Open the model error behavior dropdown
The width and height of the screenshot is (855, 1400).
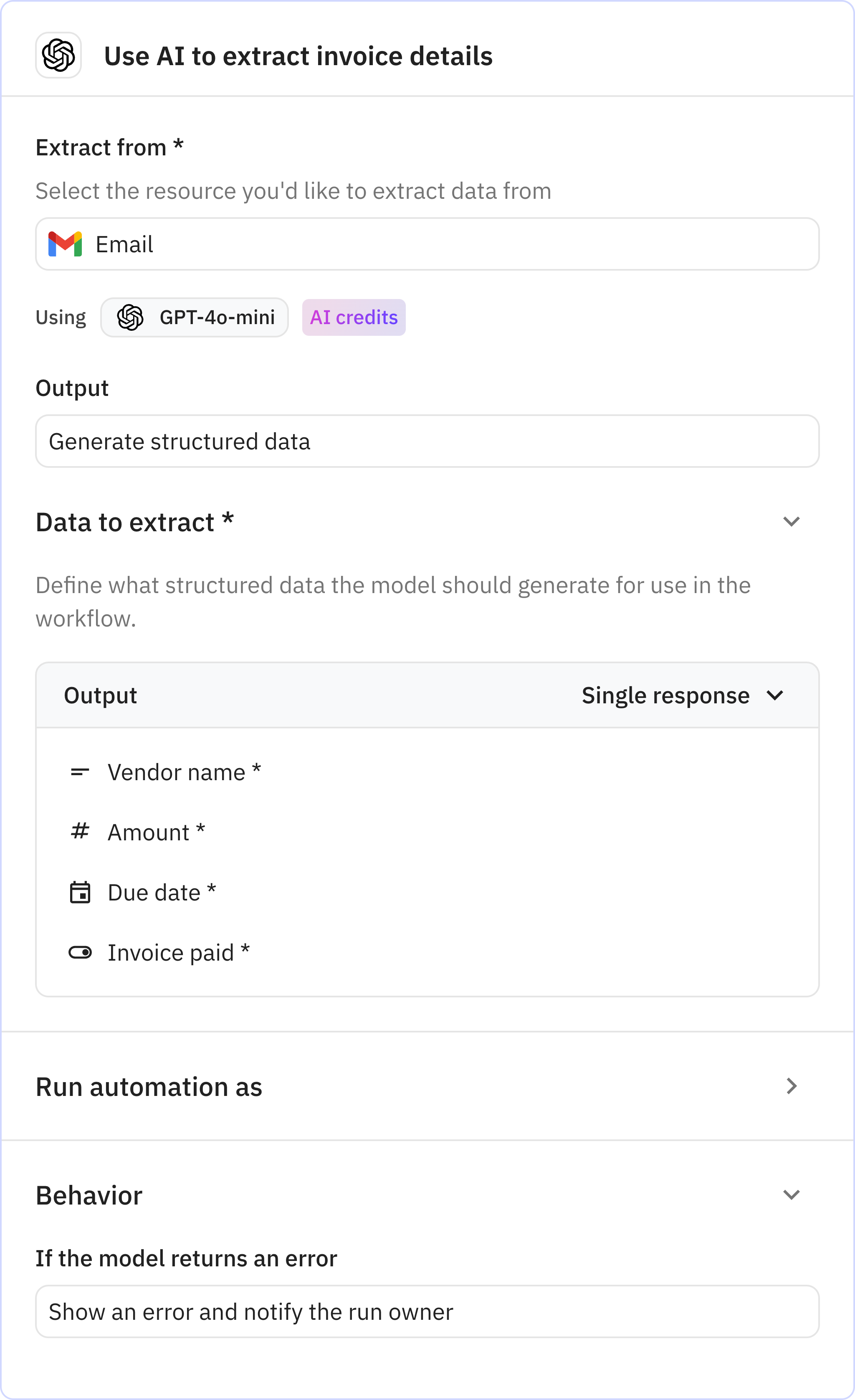427,1311
